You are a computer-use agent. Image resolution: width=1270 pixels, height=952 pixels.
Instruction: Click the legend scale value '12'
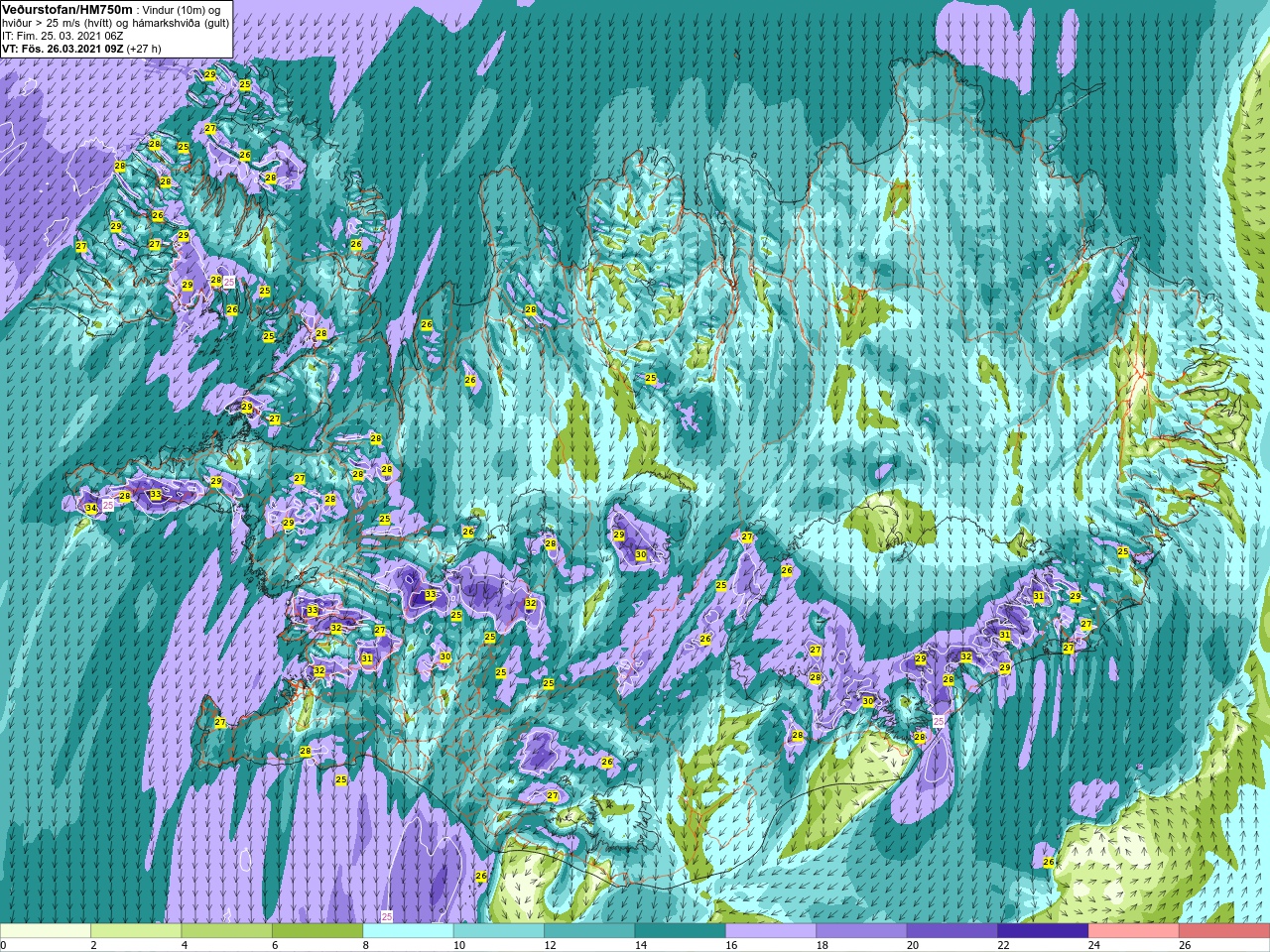tap(550, 945)
